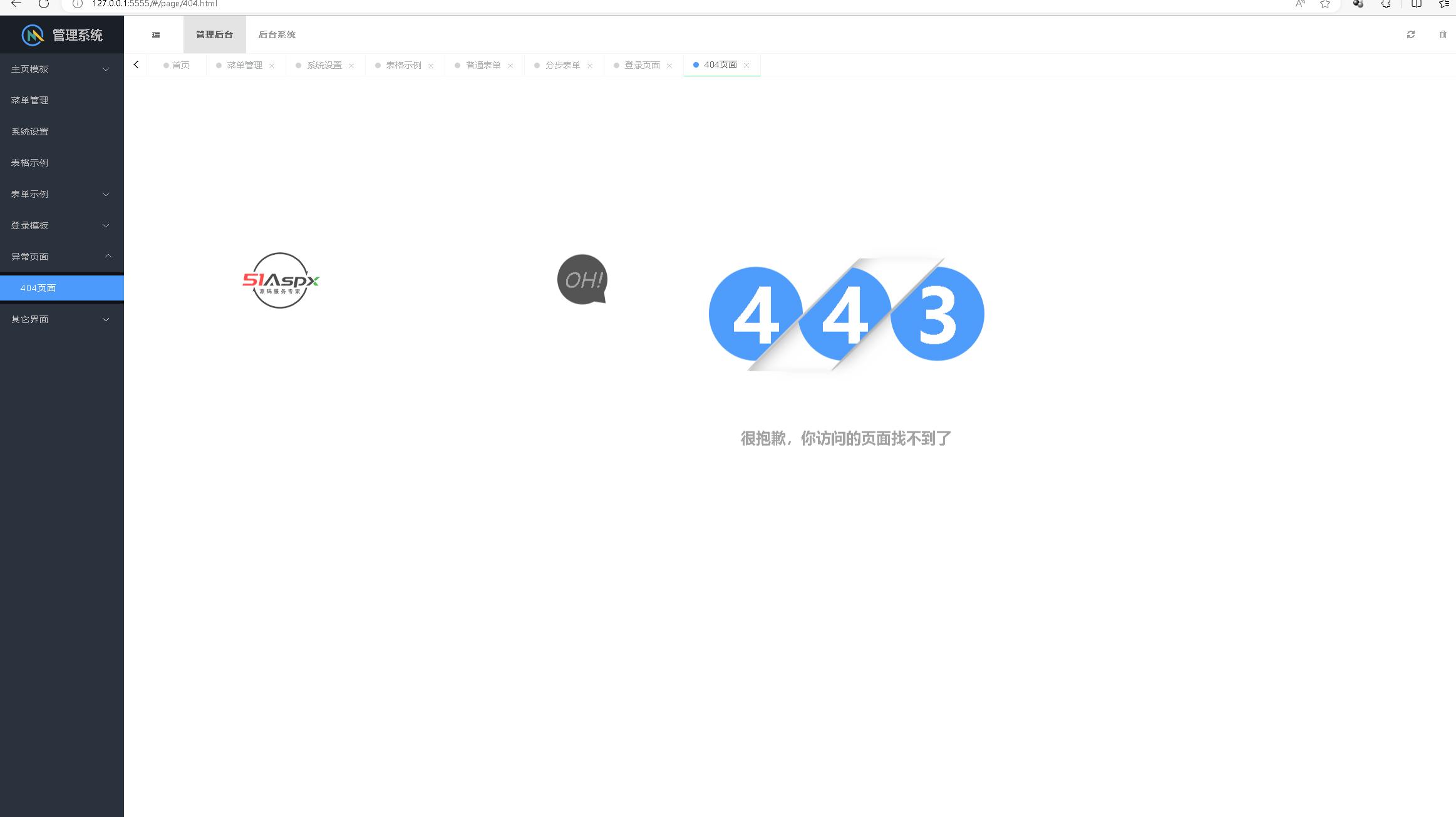Click the browser extensions icon
1456x817 pixels.
1386,4
